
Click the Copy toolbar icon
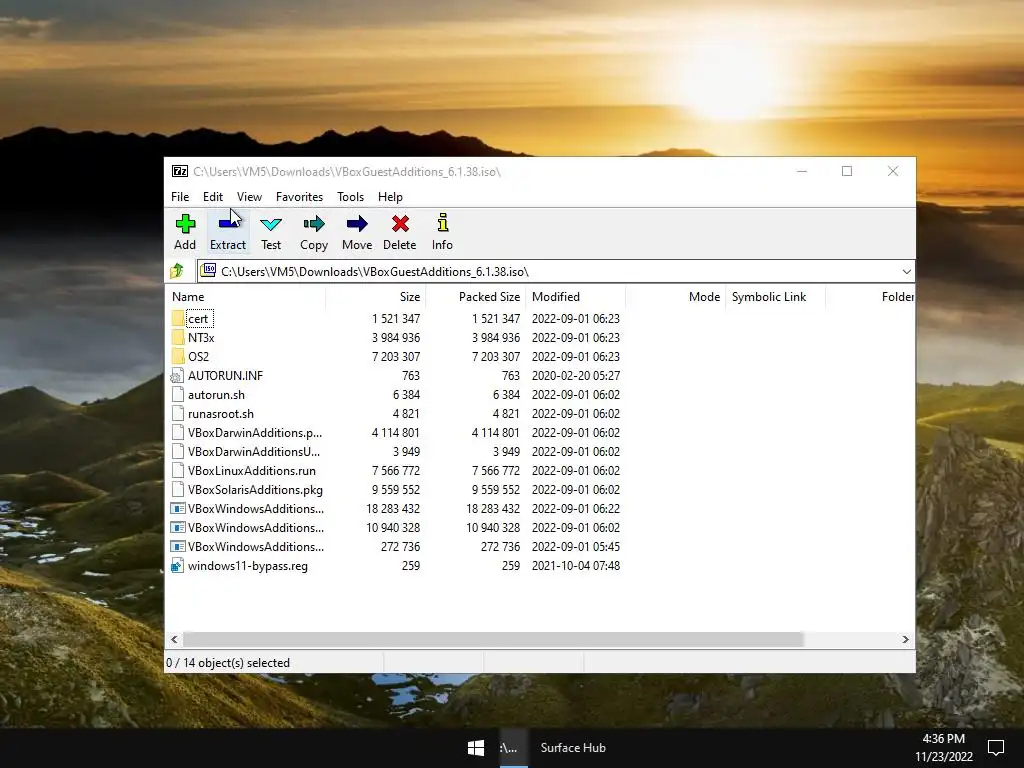[x=314, y=224]
